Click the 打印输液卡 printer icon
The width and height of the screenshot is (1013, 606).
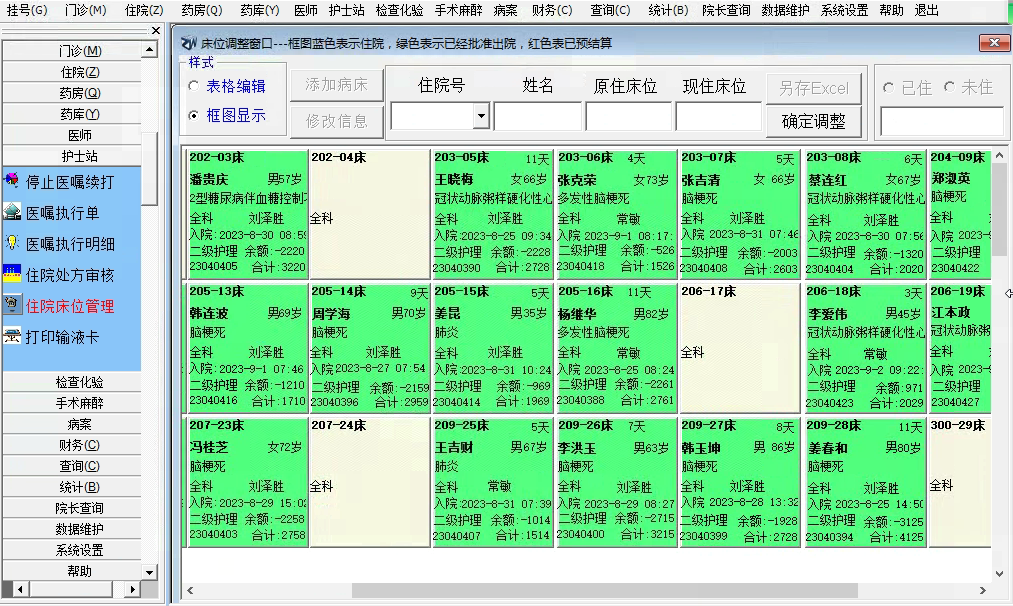12,337
